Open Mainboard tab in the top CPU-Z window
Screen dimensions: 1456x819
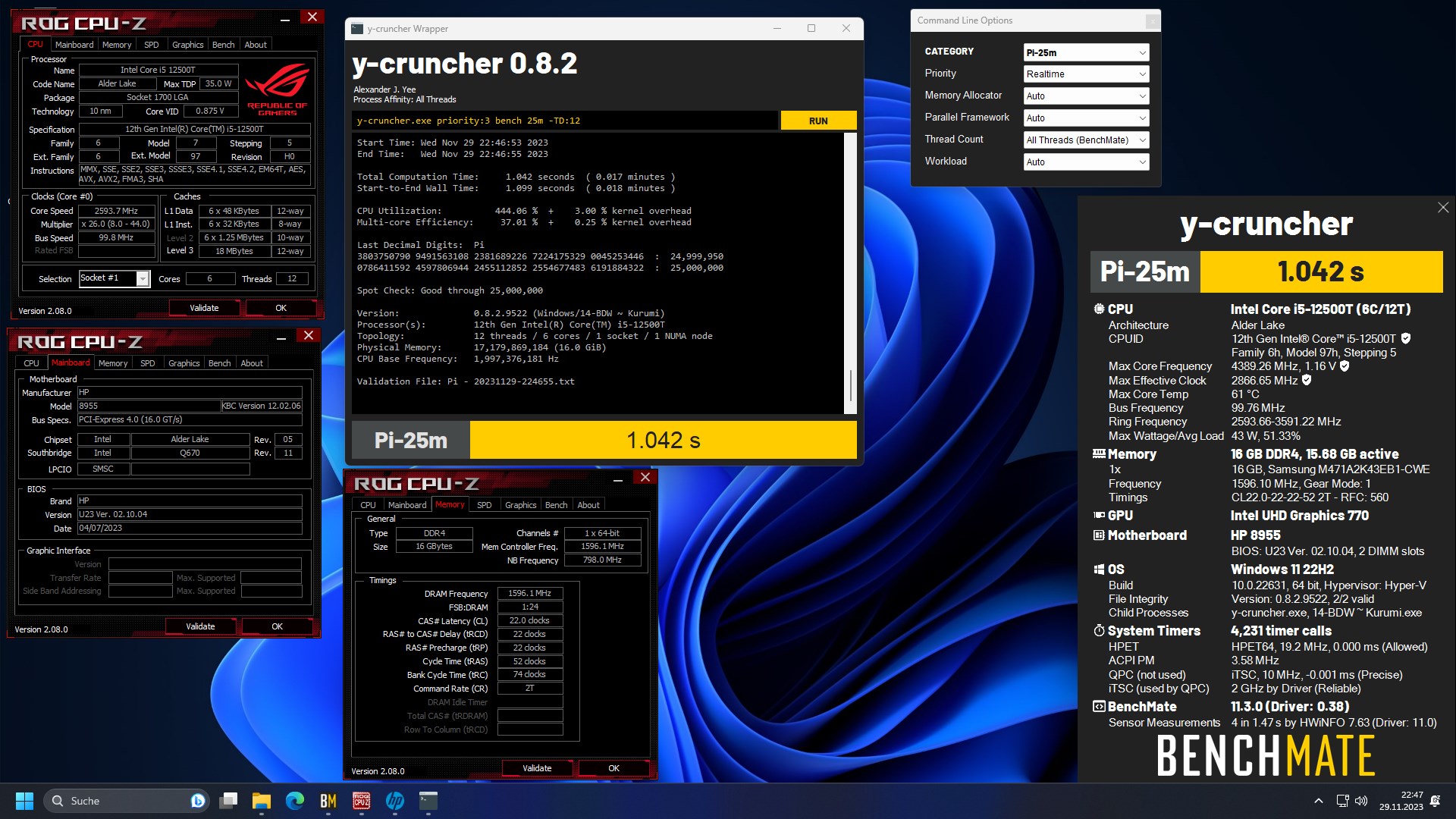pyautogui.click(x=74, y=45)
